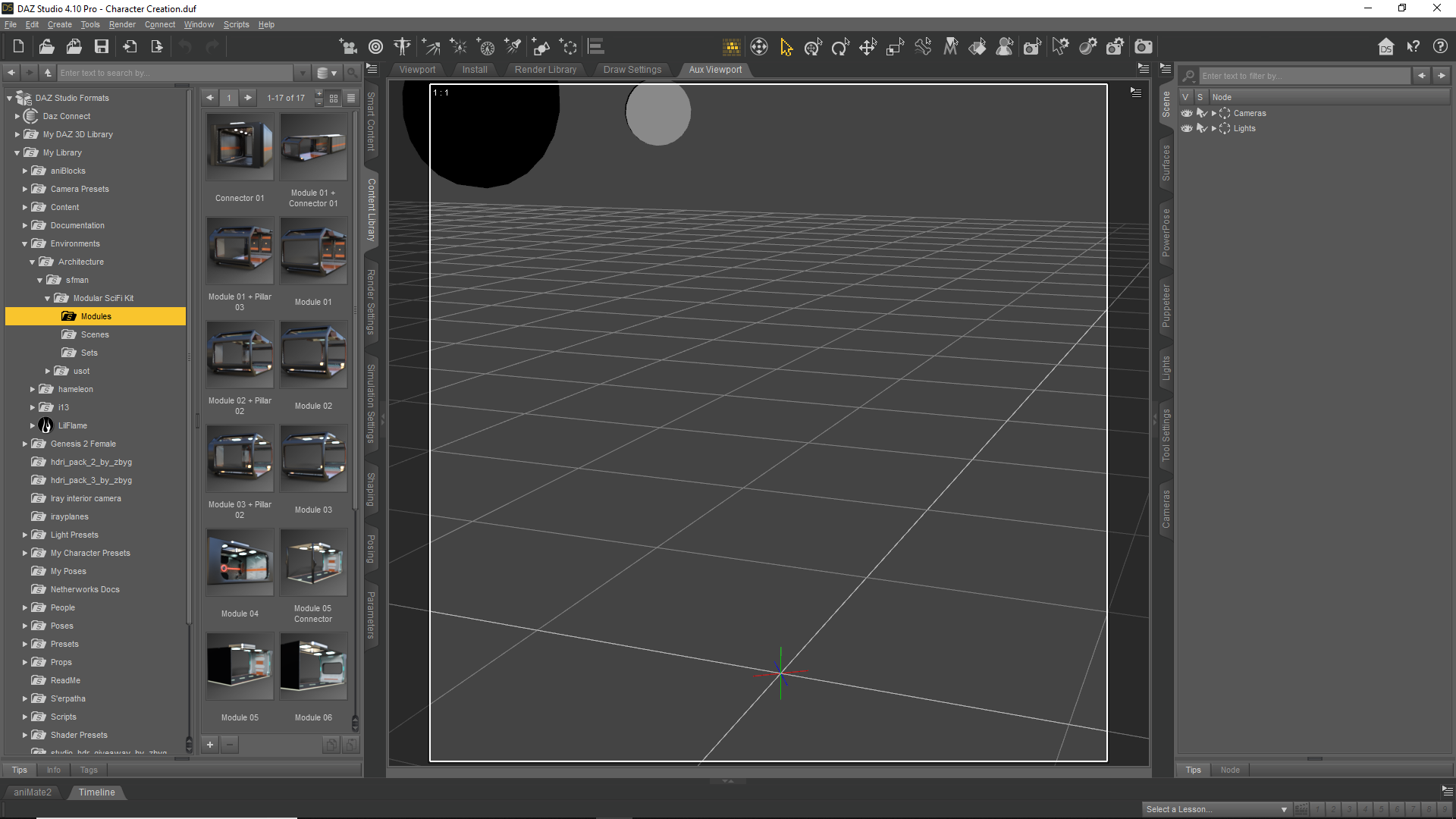The height and width of the screenshot is (819, 1456).
Task: Open the Tags button in content pane
Action: (89, 770)
